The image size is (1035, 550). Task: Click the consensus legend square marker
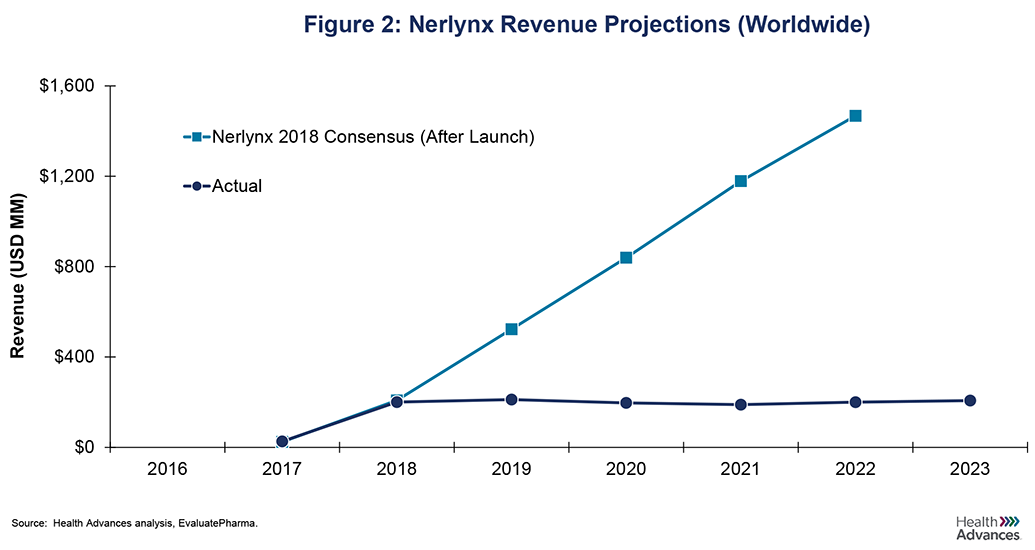[x=197, y=137]
